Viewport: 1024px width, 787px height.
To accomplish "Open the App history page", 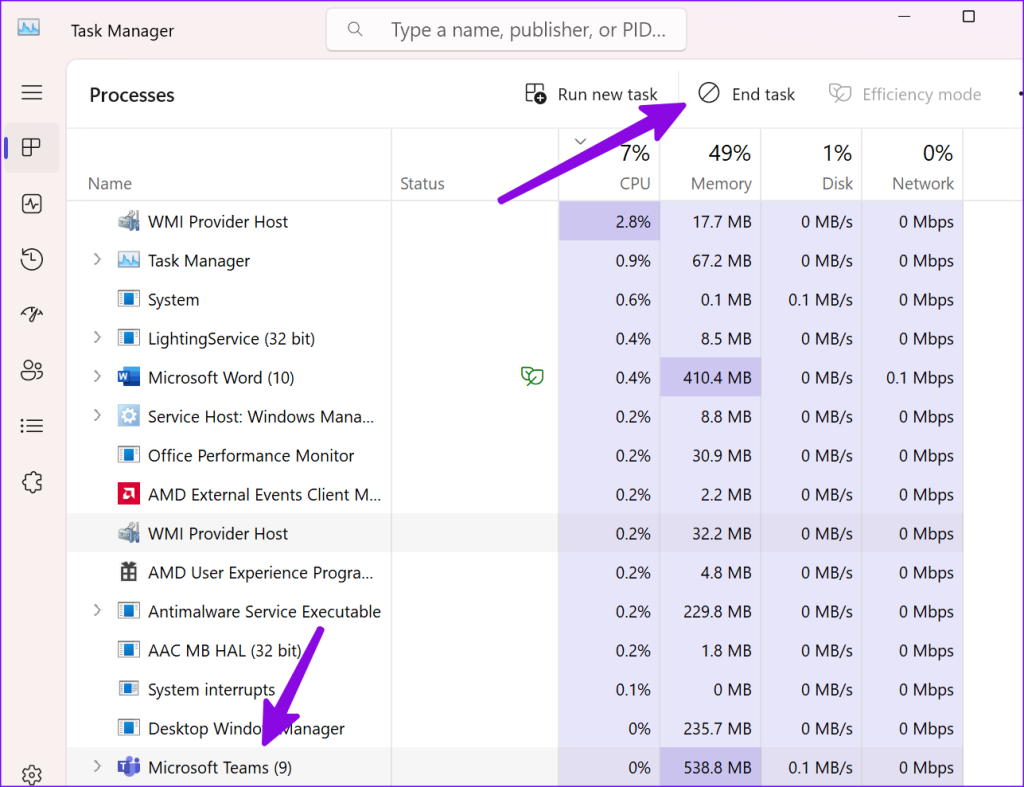I will [x=31, y=258].
